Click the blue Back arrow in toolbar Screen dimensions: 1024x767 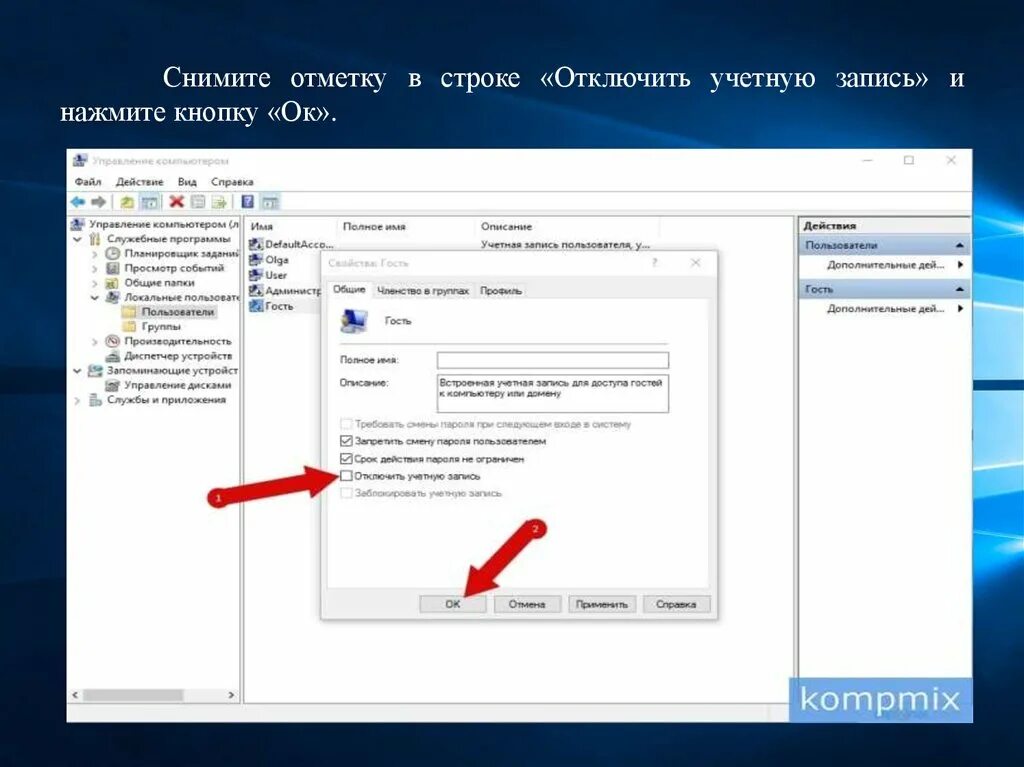tap(78, 202)
